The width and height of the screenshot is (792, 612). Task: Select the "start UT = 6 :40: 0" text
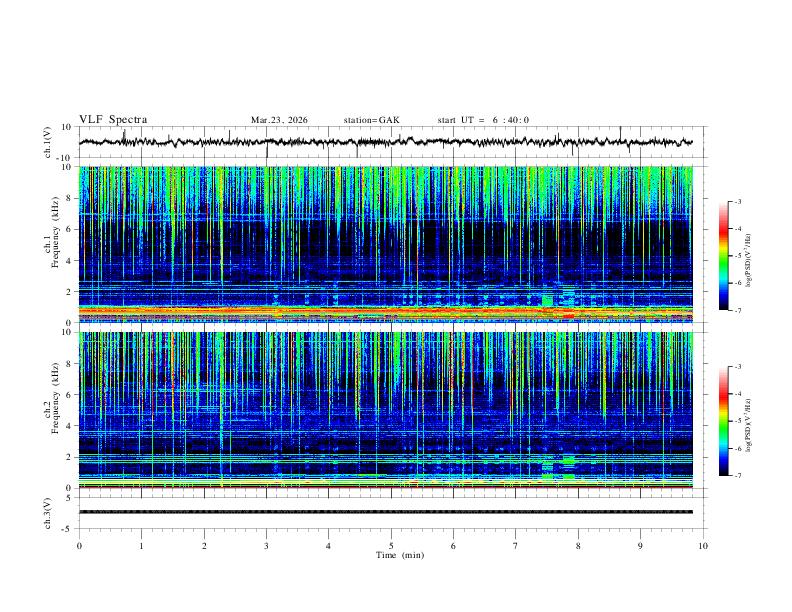483,120
